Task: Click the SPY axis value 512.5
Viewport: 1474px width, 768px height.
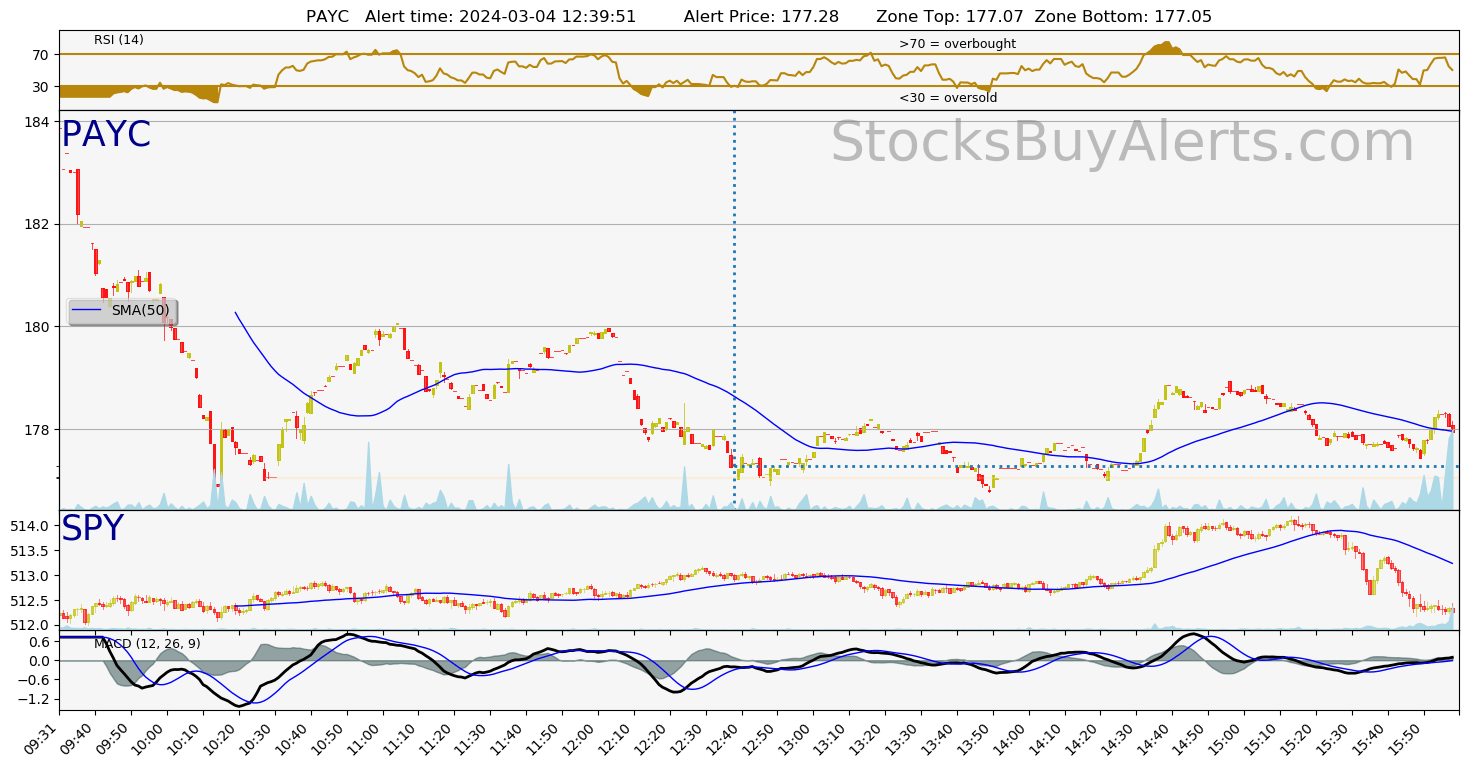Action: pos(31,601)
